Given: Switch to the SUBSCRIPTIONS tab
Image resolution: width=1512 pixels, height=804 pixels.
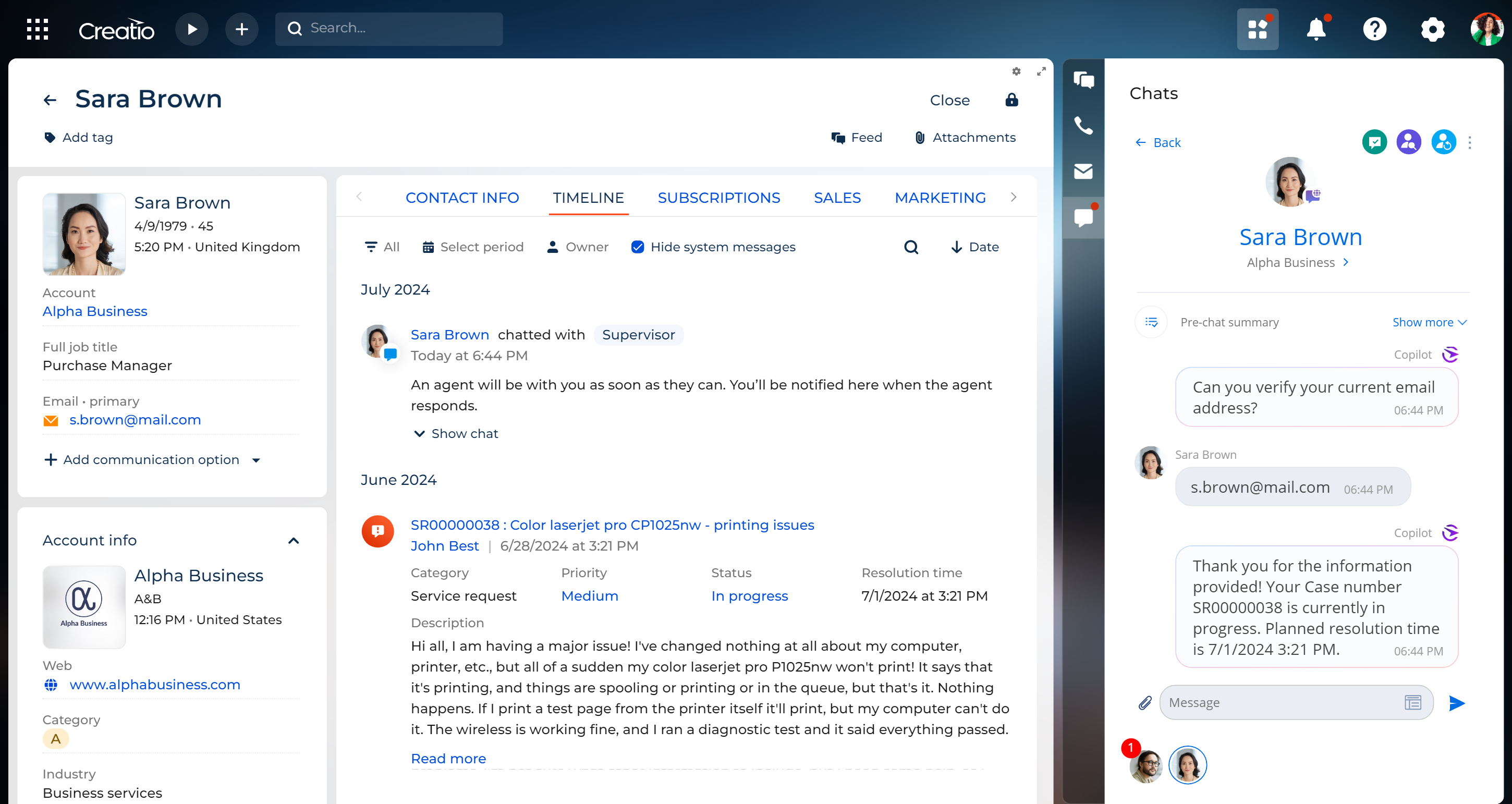Looking at the screenshot, I should point(719,198).
